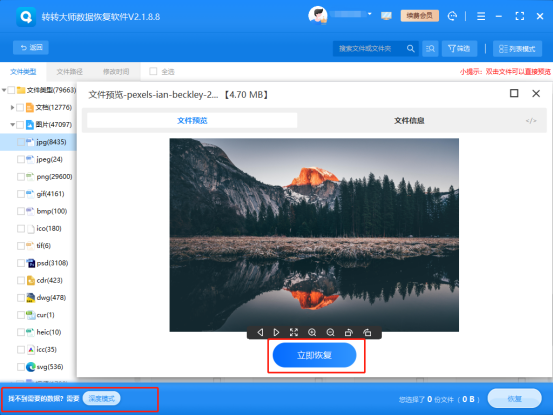This screenshot has height=415, width=553.
Task: Check the bmp(100) checkbox
Action: pyautogui.click(x=21, y=211)
